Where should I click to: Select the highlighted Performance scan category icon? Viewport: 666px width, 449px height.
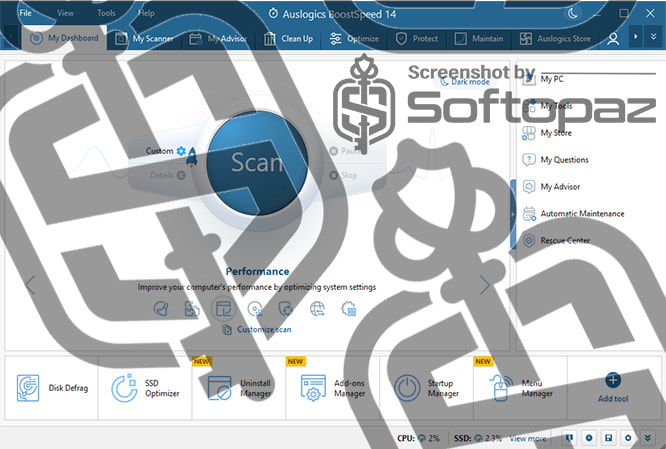tap(223, 308)
